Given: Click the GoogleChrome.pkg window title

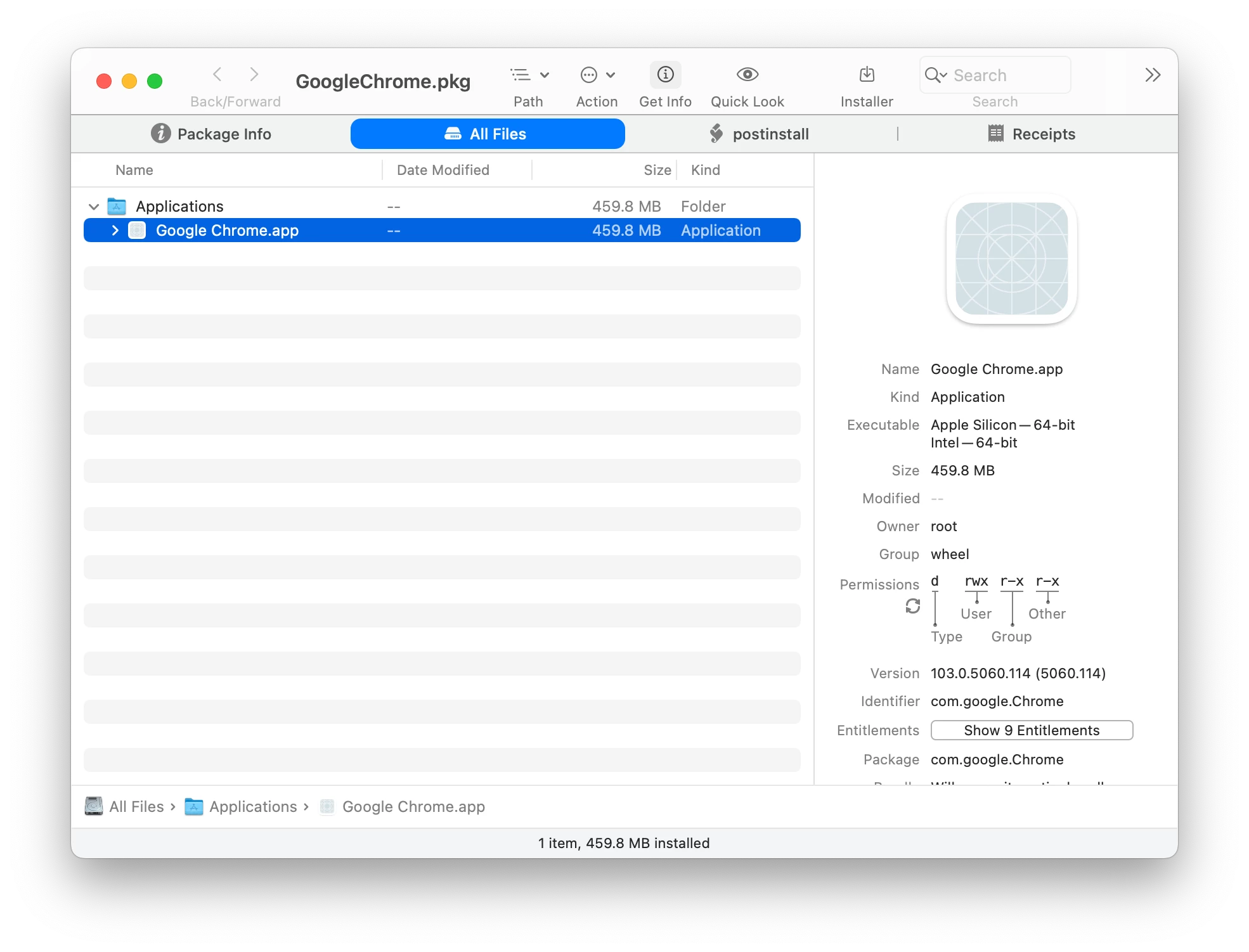Looking at the screenshot, I should coord(383,81).
